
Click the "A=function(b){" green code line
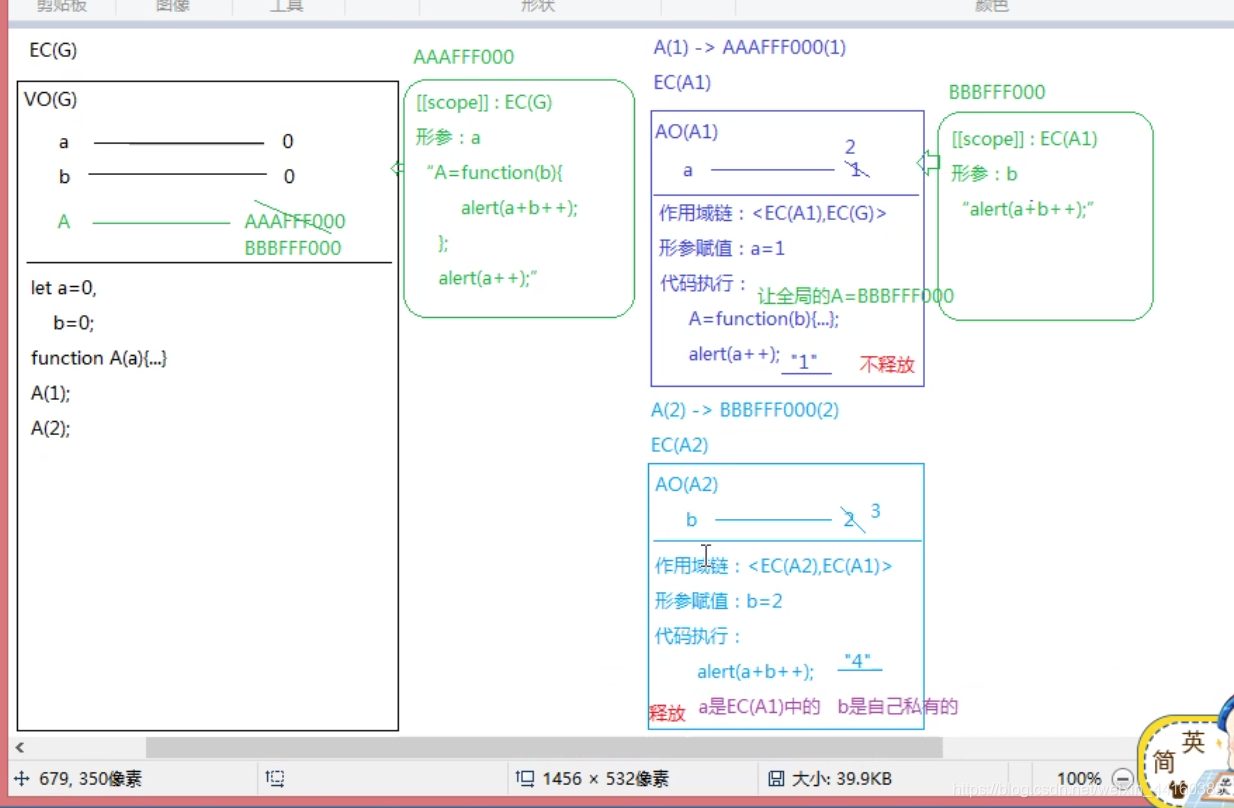497,173
